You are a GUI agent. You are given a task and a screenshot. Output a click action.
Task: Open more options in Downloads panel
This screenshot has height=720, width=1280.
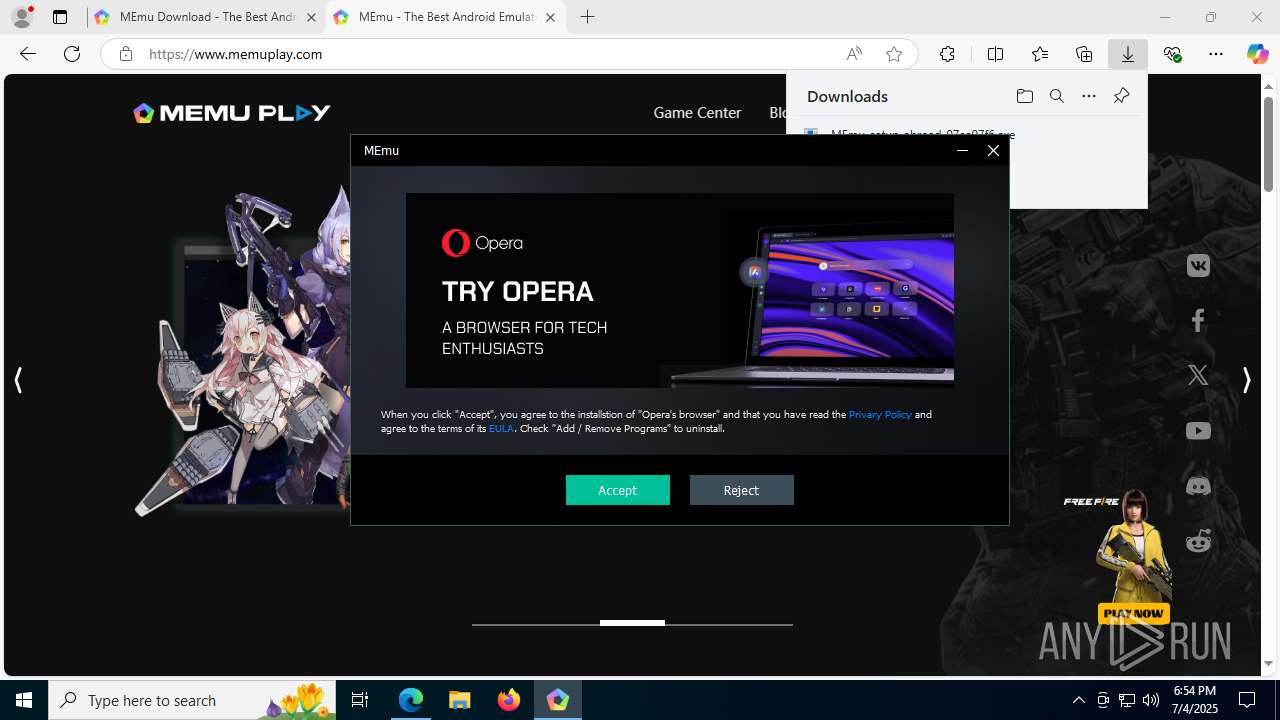tap(1088, 96)
